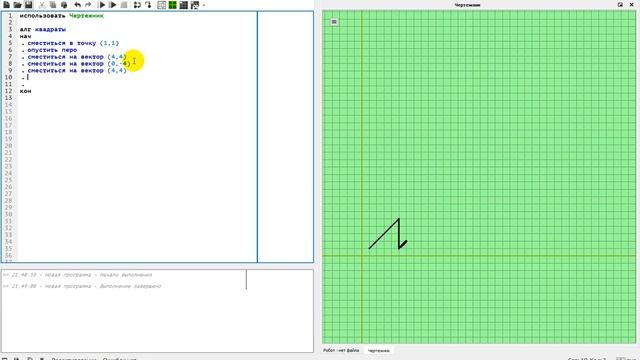Screen dimensions: 640x360
Task: Open the grid window icon in toolbar
Action: point(162,5)
